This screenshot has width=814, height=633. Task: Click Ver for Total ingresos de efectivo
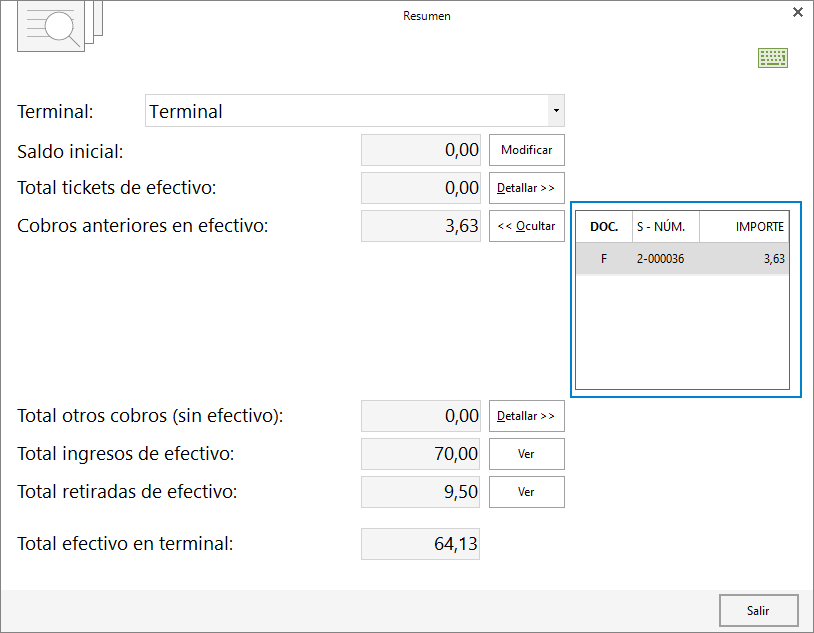point(526,454)
